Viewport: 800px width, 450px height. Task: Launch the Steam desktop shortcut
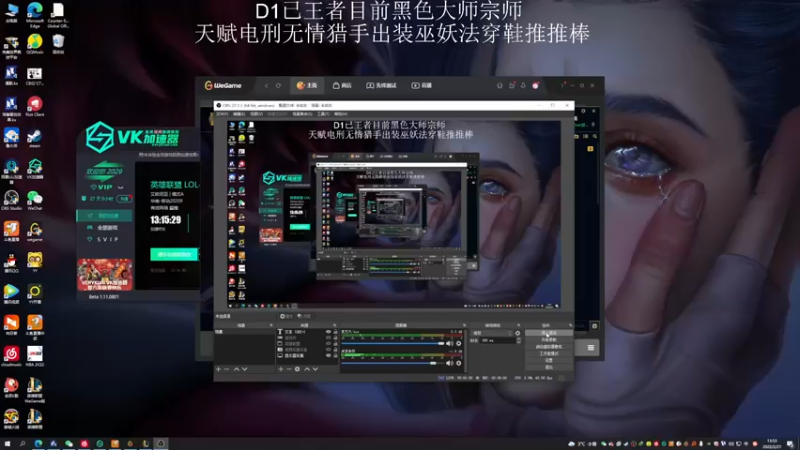pos(35,138)
